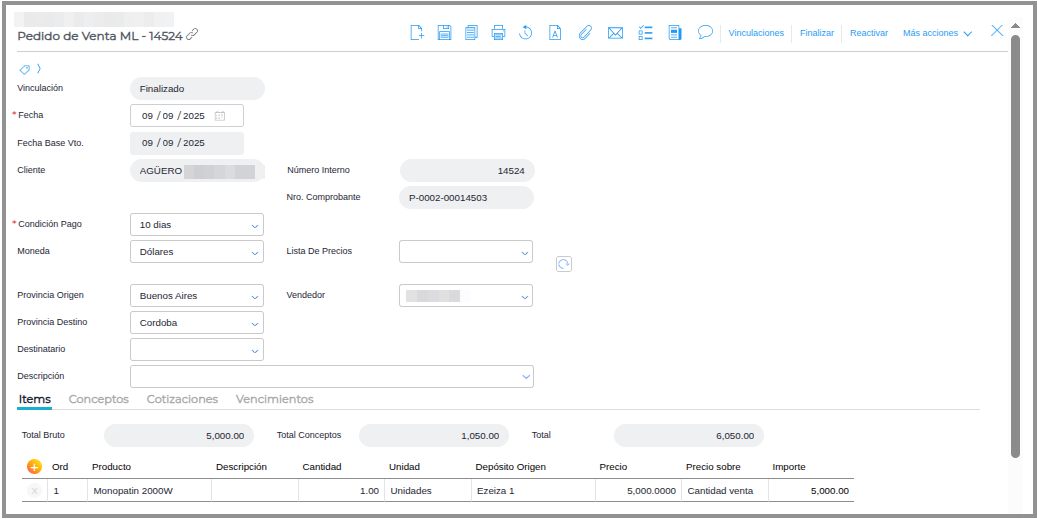Click the paperclip attachments icon

coord(586,33)
